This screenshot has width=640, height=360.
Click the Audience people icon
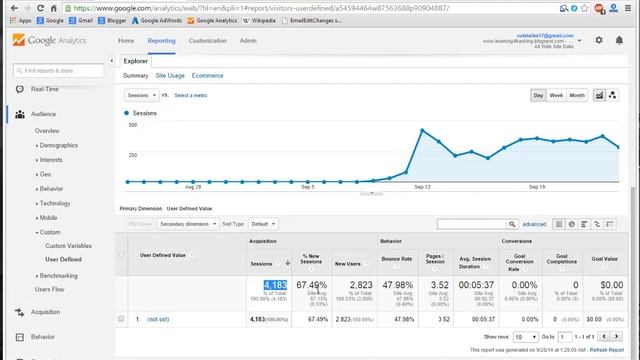point(20,114)
